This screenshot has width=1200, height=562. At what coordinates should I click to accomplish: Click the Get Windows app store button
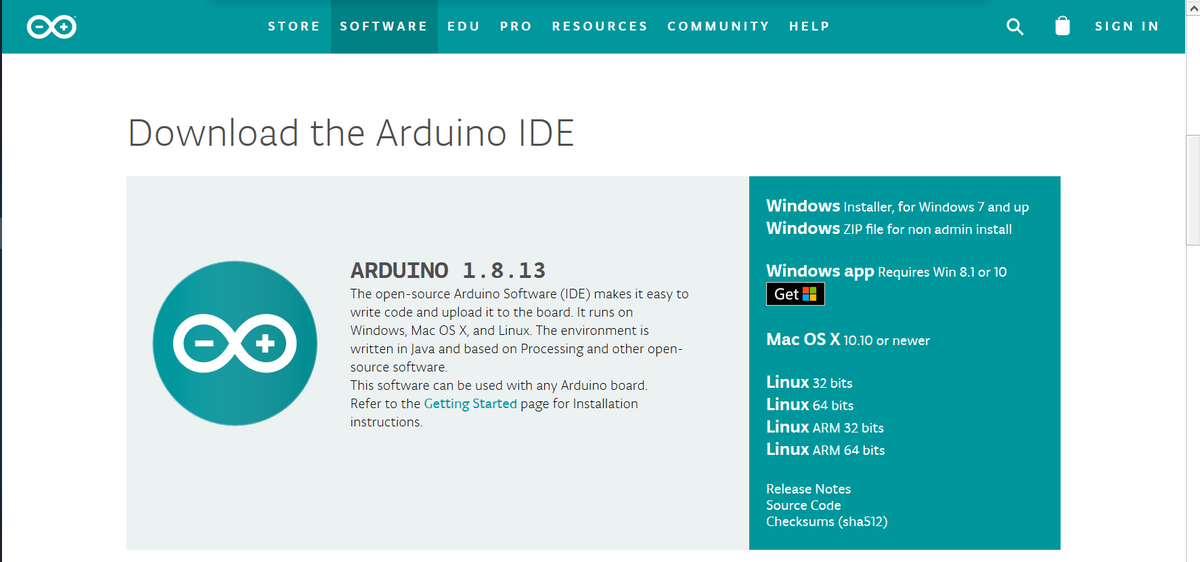(795, 294)
